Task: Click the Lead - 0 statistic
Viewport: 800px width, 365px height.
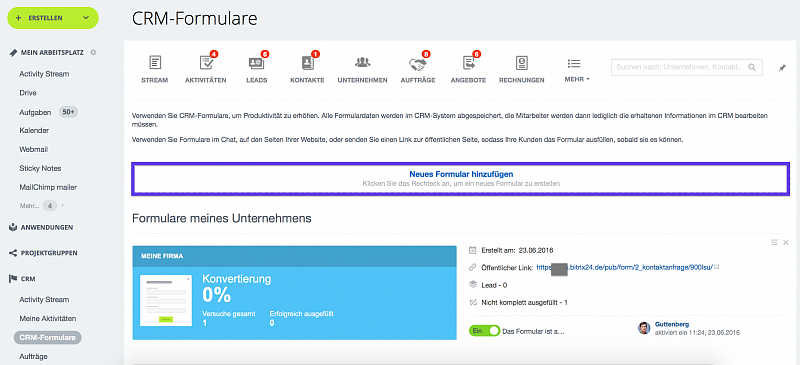Action: click(494, 285)
